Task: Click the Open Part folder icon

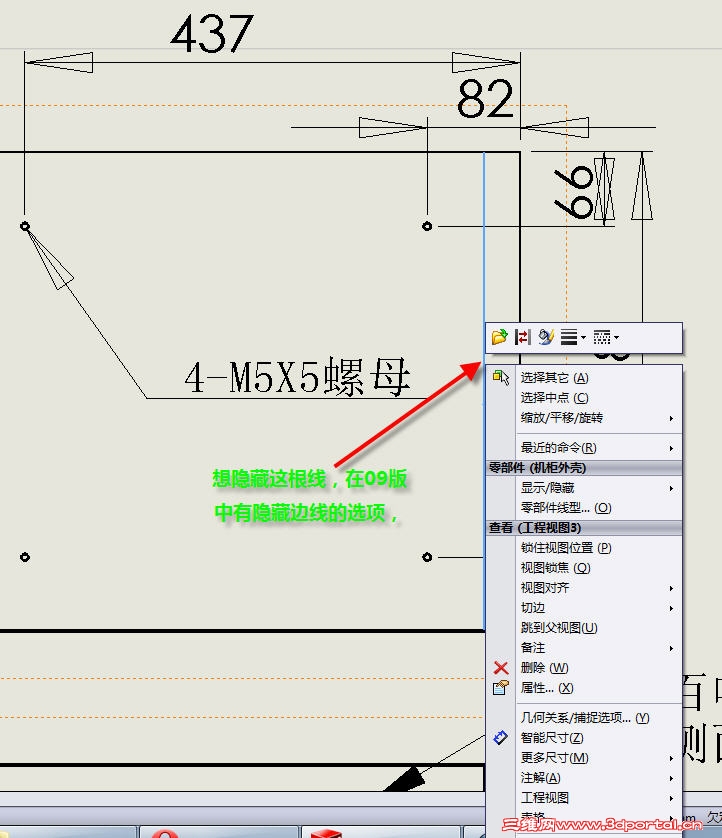Action: pos(499,337)
